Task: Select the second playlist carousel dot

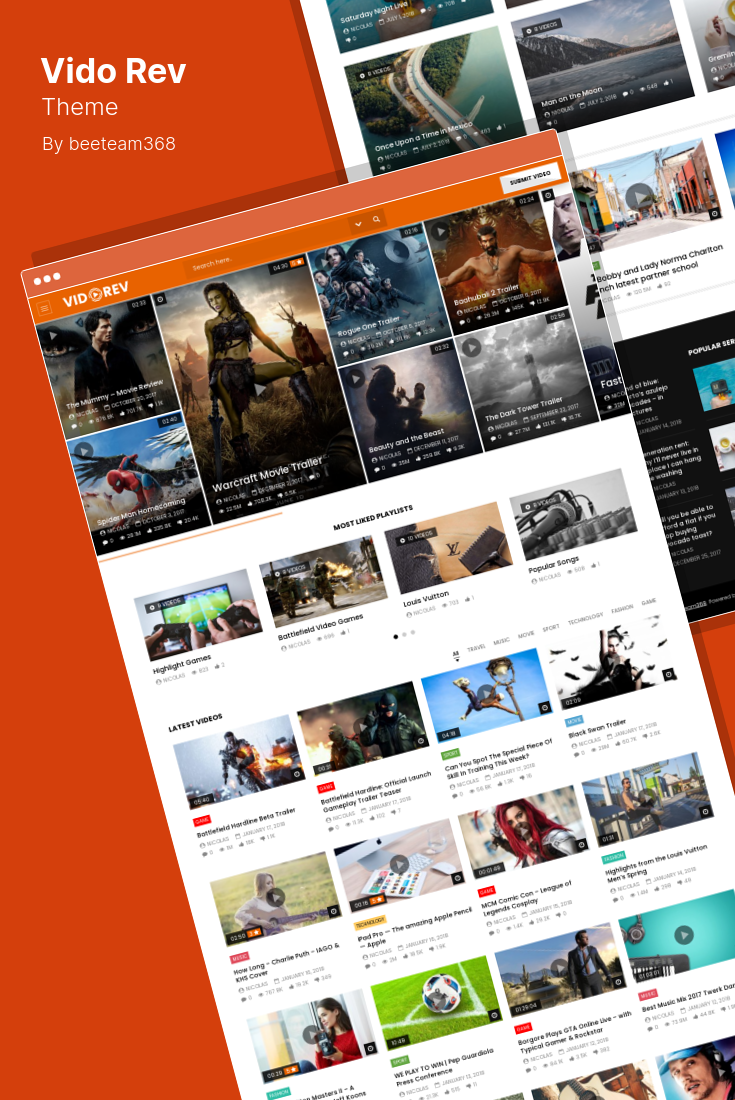Action: (x=404, y=635)
